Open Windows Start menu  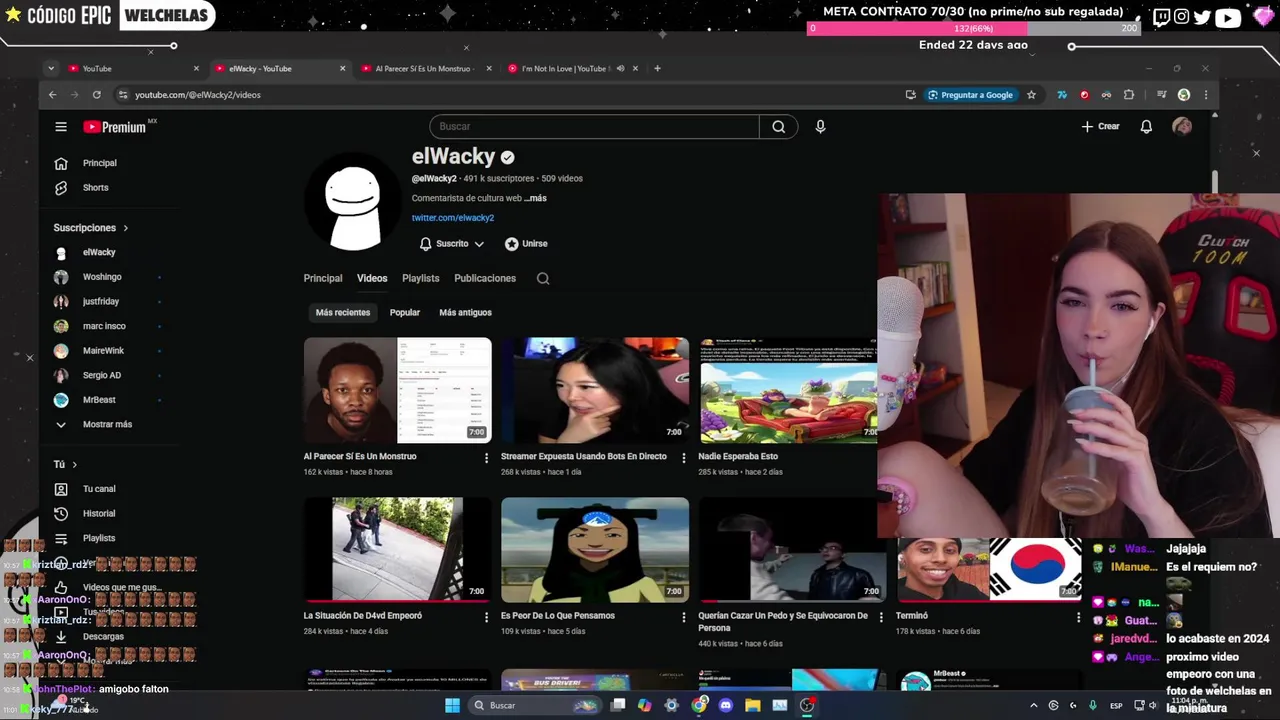(x=452, y=705)
